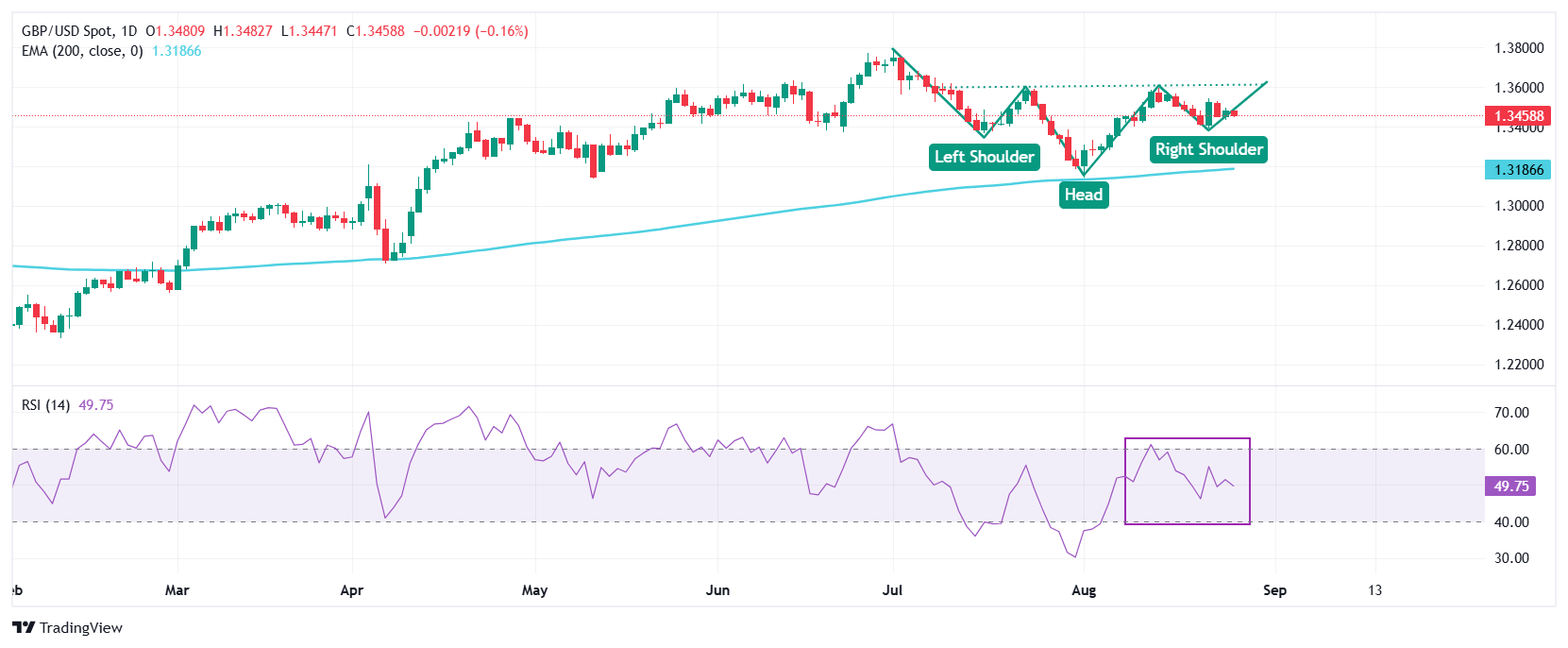Click the TradingView logo
This screenshot has height=648, width=1568.
68,628
